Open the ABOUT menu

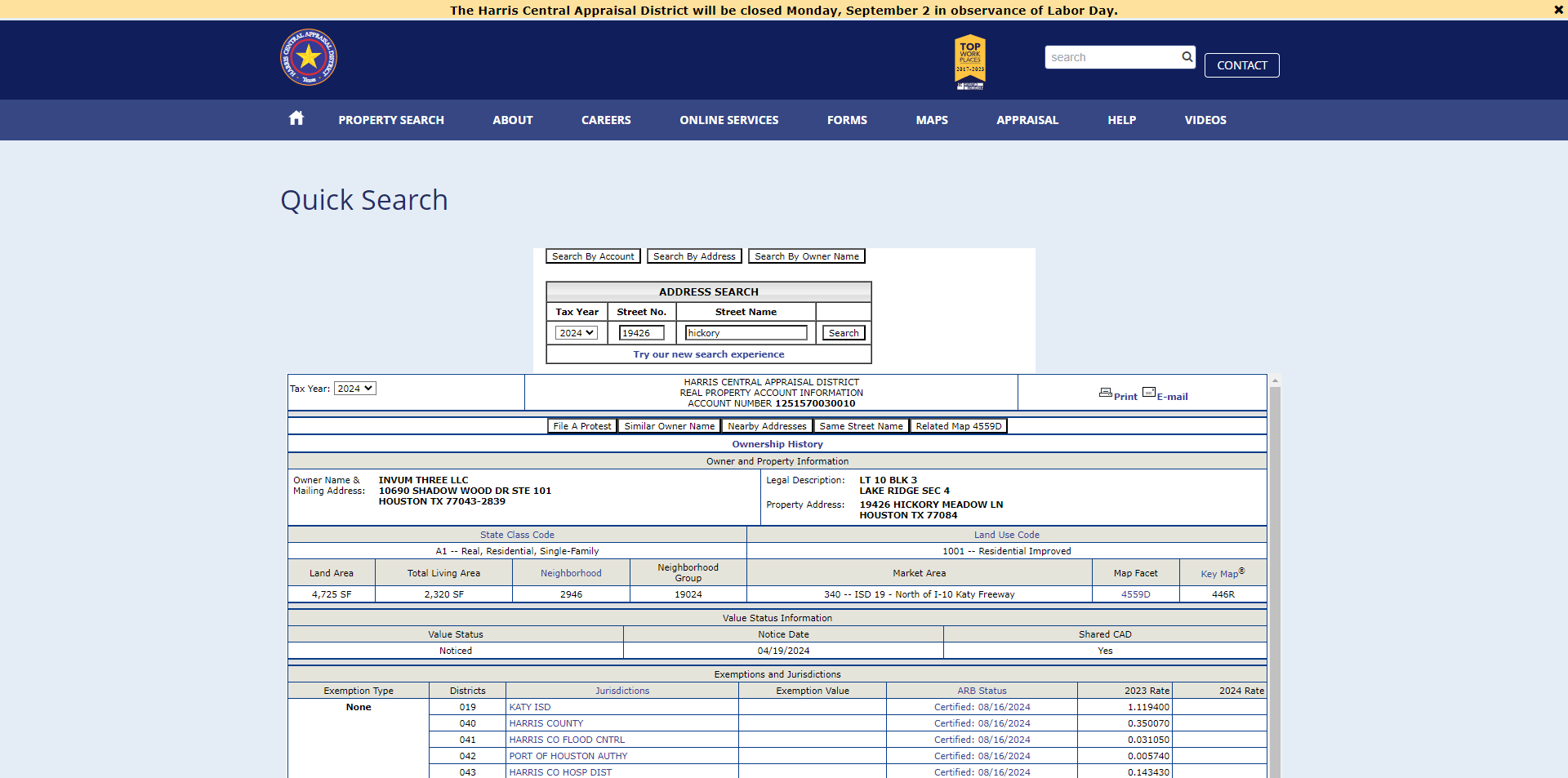coord(513,120)
